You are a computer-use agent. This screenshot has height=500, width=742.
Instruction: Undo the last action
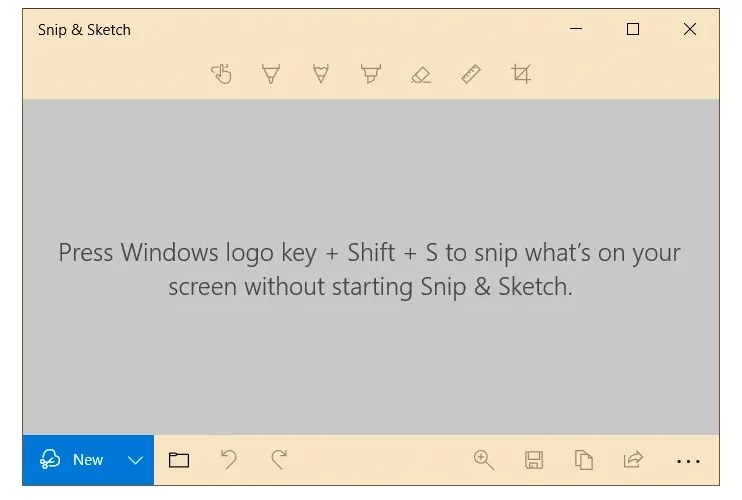(229, 459)
